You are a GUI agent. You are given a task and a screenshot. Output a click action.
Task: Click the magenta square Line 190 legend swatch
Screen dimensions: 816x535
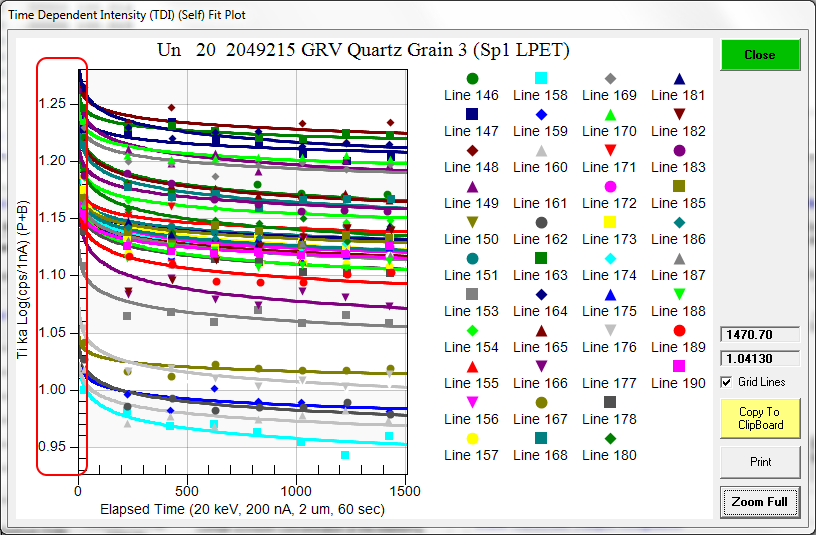pos(679,367)
